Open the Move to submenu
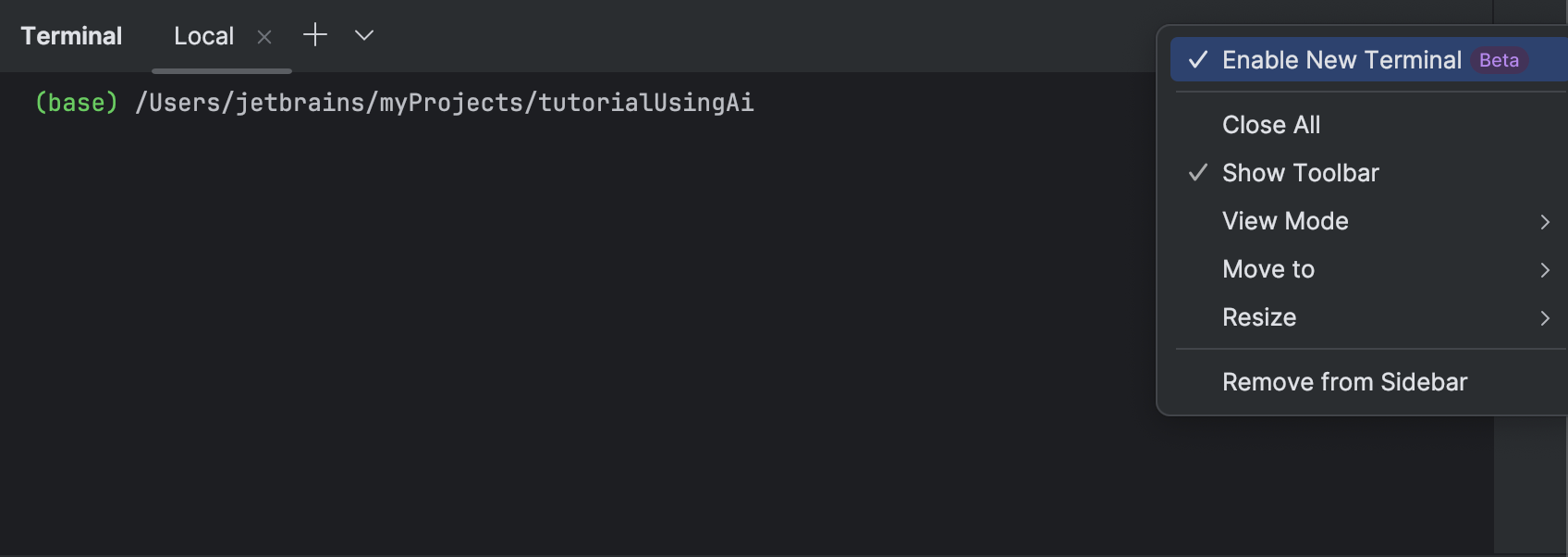 [x=1268, y=269]
